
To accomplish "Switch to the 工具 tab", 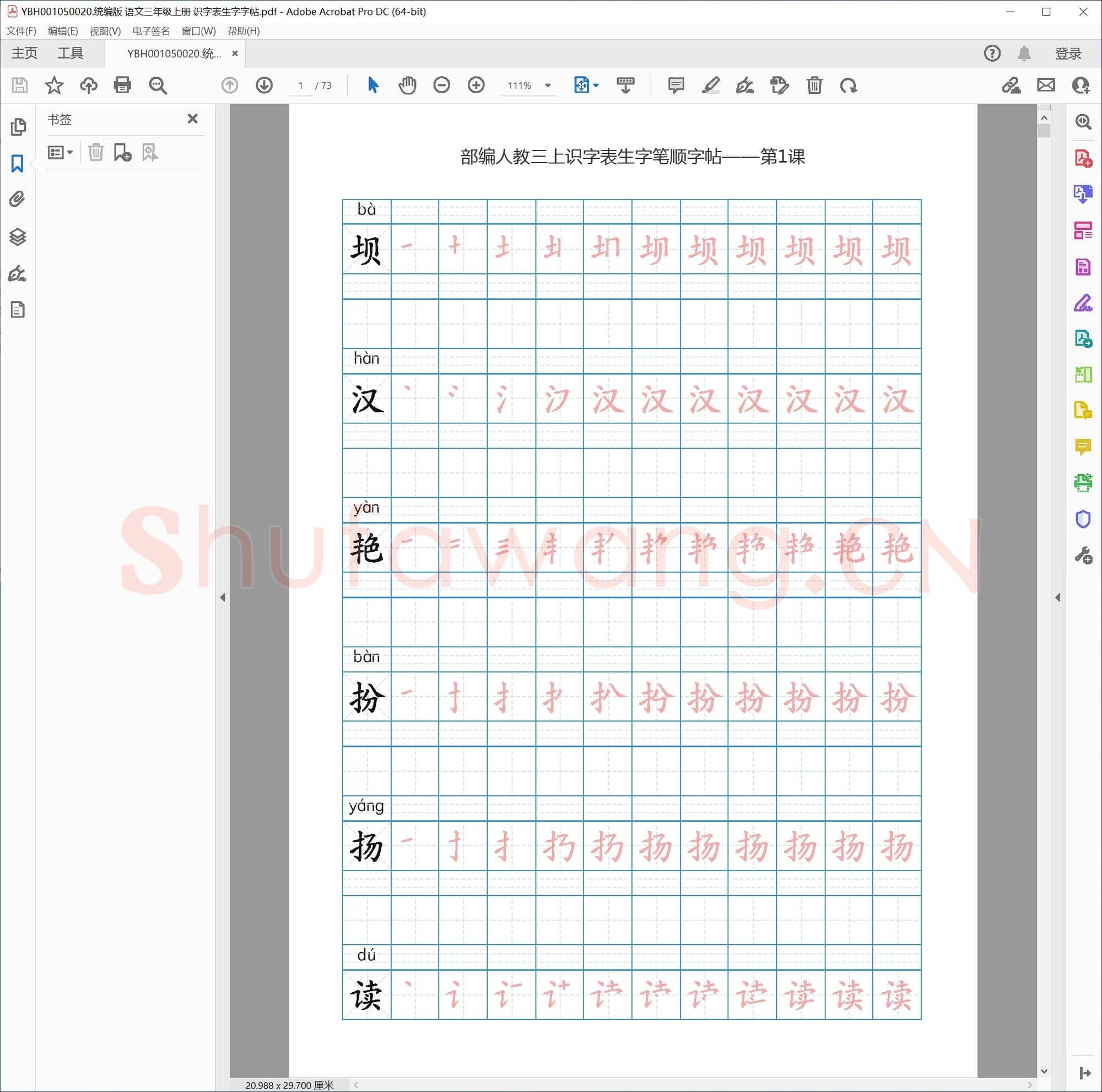I will pos(70,53).
